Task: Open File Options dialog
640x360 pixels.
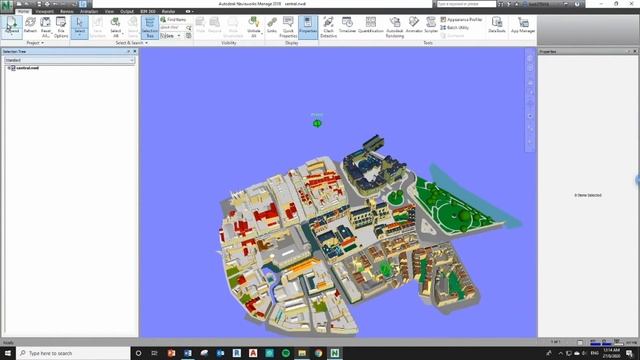Action: click(61, 27)
